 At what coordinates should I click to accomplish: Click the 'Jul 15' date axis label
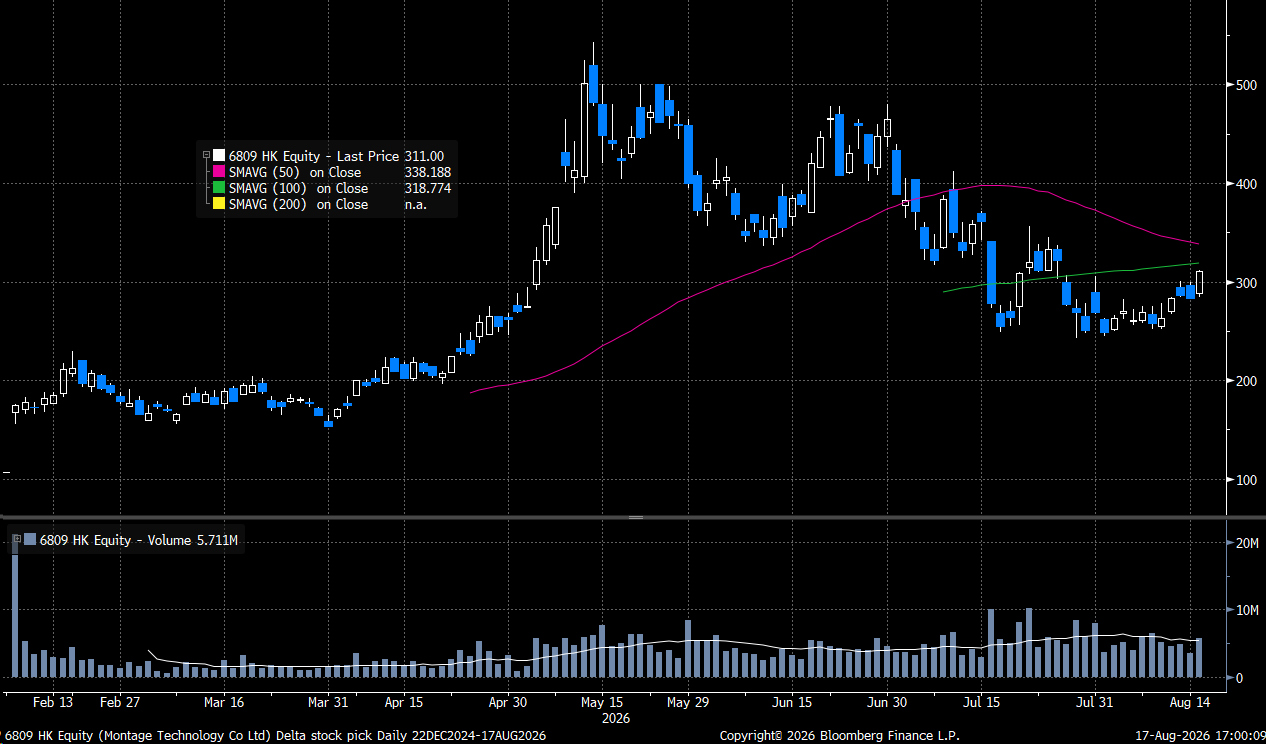click(x=982, y=702)
